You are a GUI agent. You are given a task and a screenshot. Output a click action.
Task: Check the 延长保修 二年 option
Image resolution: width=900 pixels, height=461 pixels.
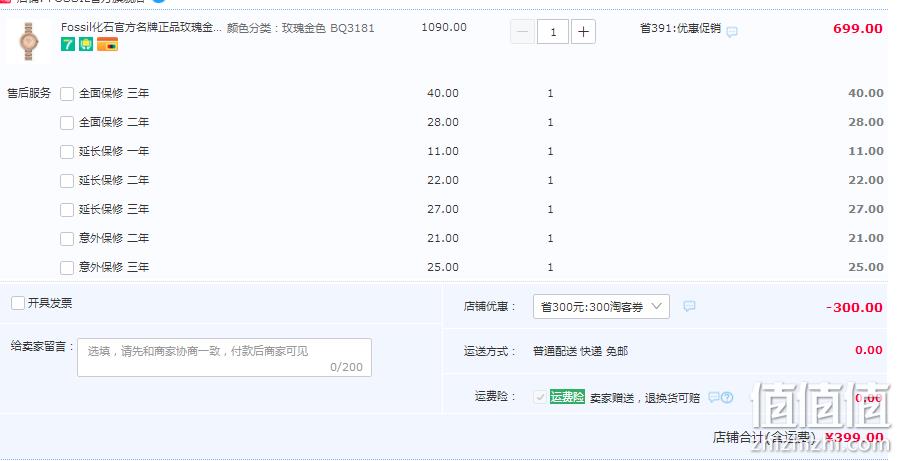pyautogui.click(x=67, y=181)
